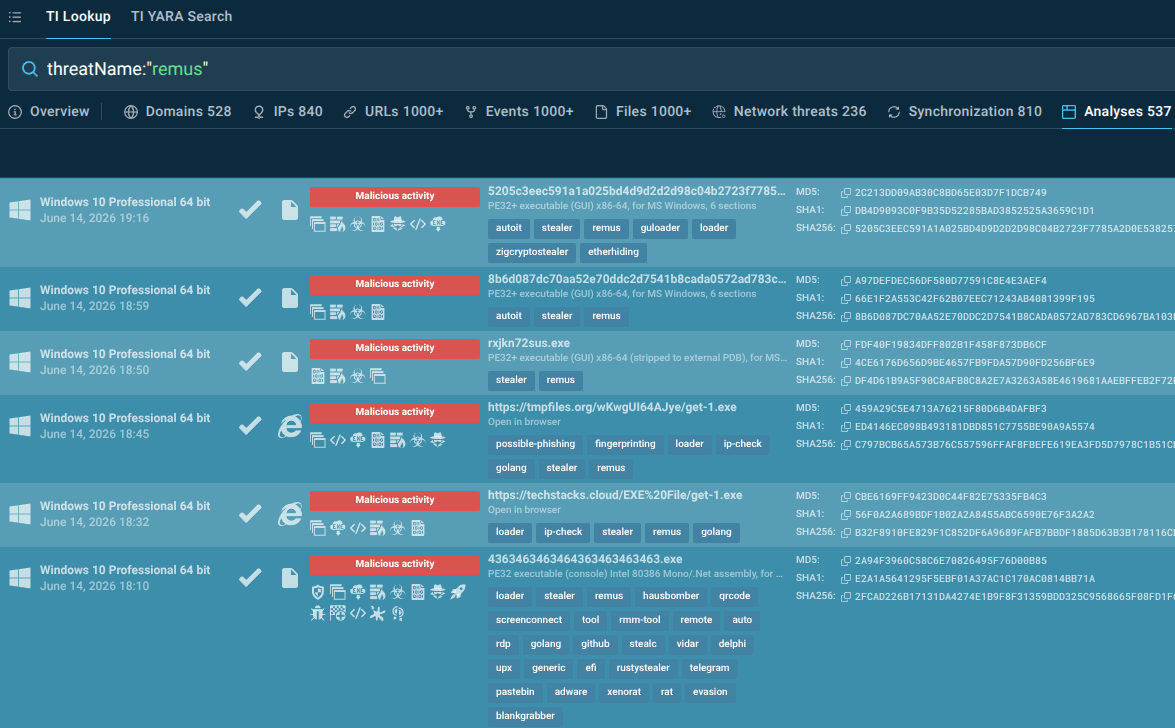Viewport: 1175px width, 728px height.
Task: Open the Files 1000+ tab
Action: click(x=643, y=112)
